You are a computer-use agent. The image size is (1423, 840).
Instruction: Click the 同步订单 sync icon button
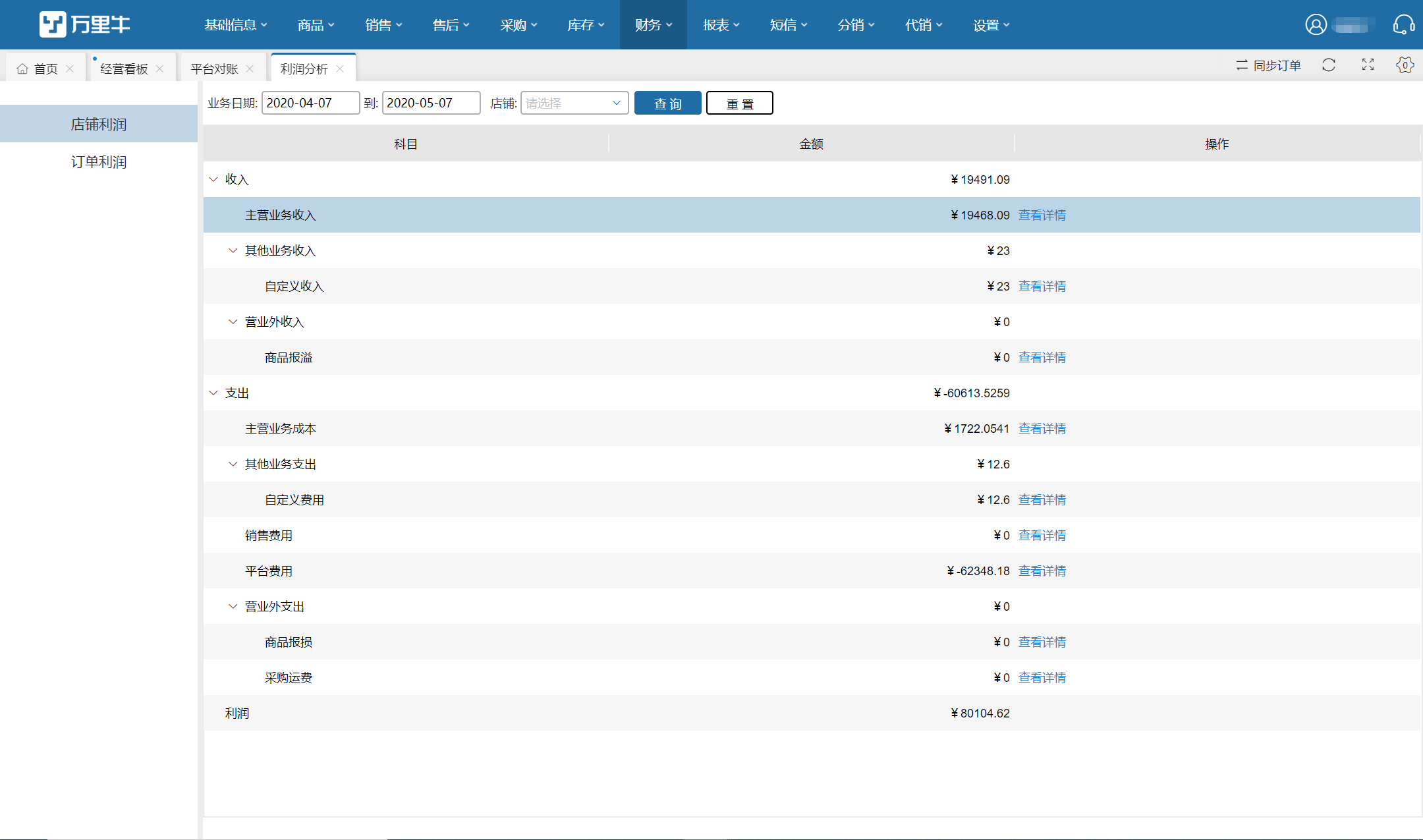[x=1268, y=65]
